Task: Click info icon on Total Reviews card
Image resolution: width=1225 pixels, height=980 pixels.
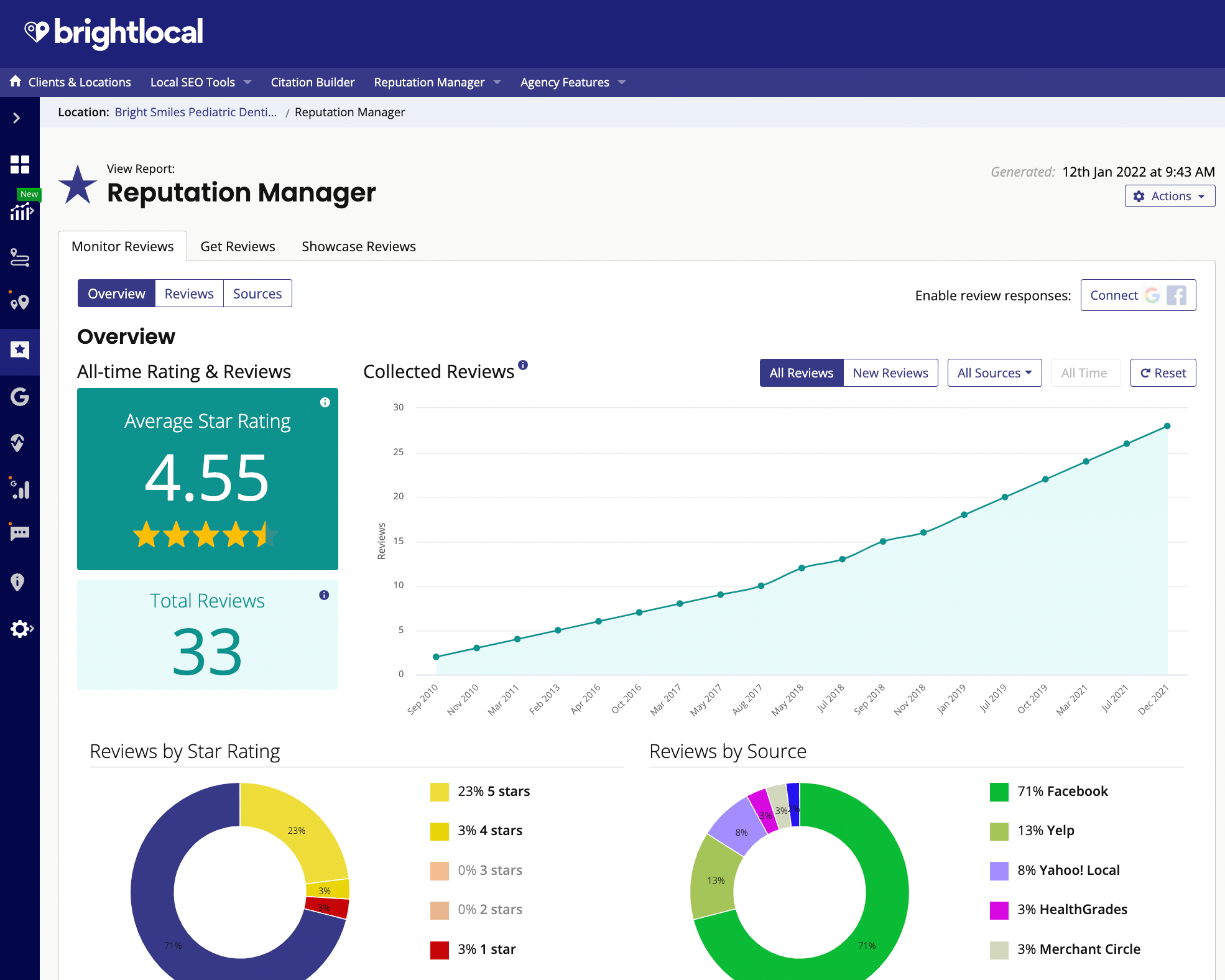Action: (x=324, y=595)
